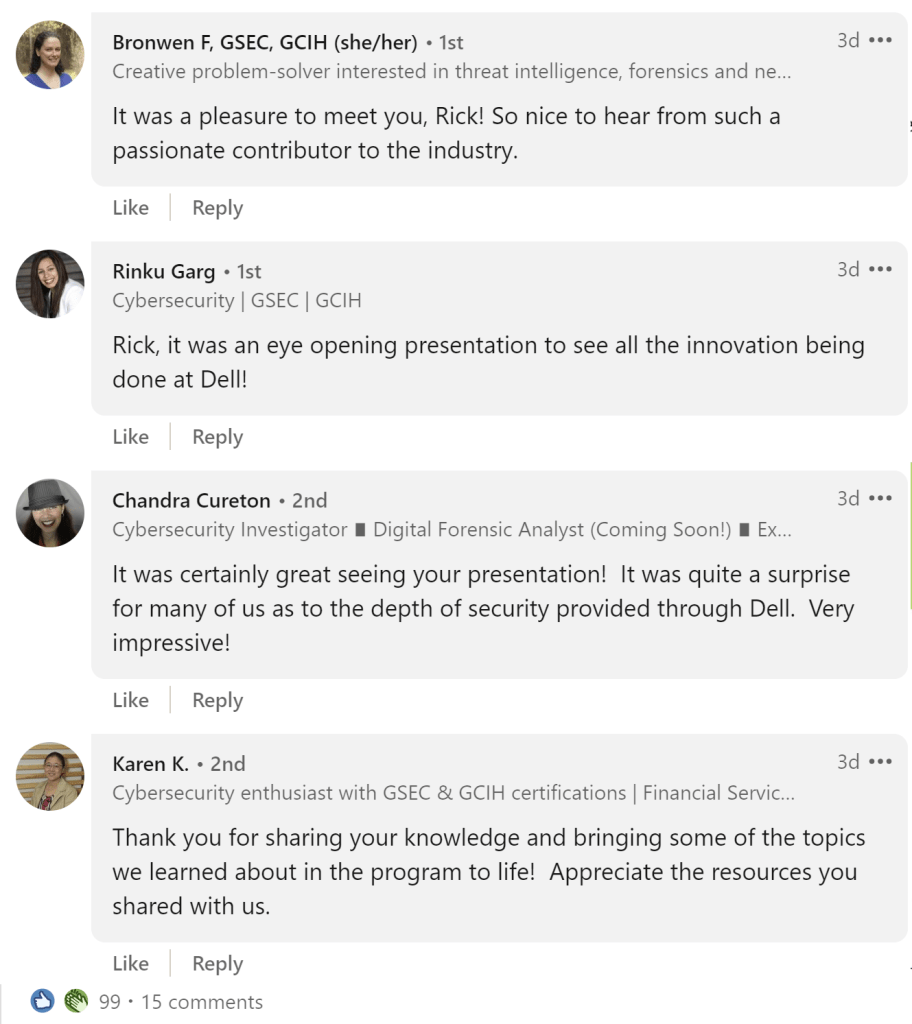
Task: Click the green celebrate reaction icon
Action: (76, 1001)
